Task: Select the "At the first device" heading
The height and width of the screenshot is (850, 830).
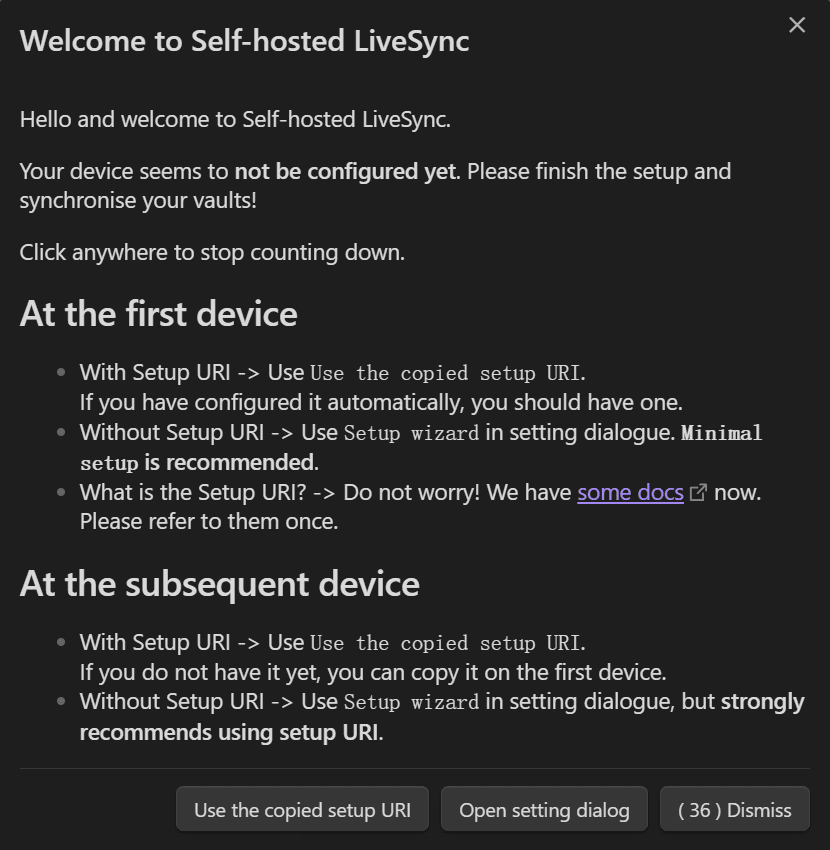Action: [x=158, y=313]
